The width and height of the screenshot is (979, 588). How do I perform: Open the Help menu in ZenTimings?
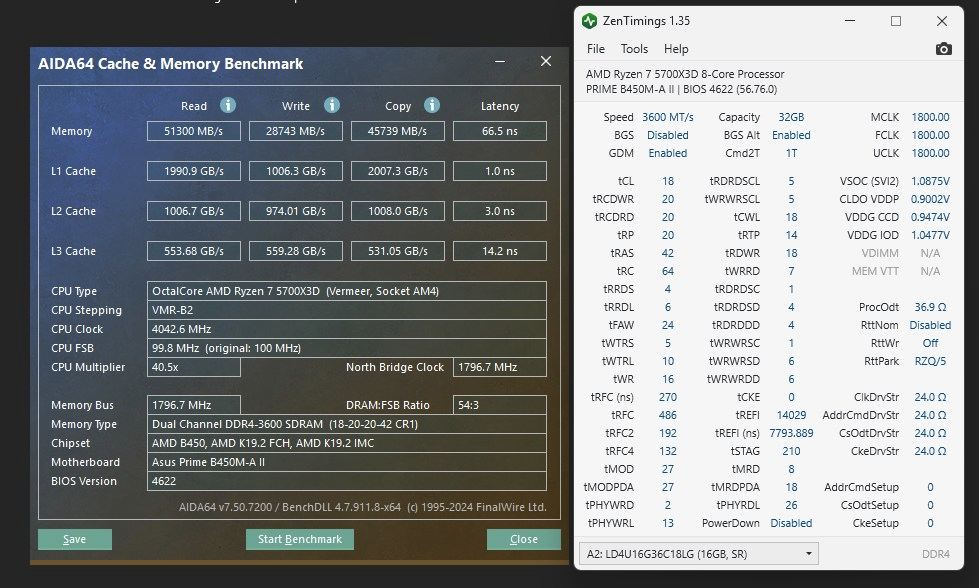click(676, 49)
